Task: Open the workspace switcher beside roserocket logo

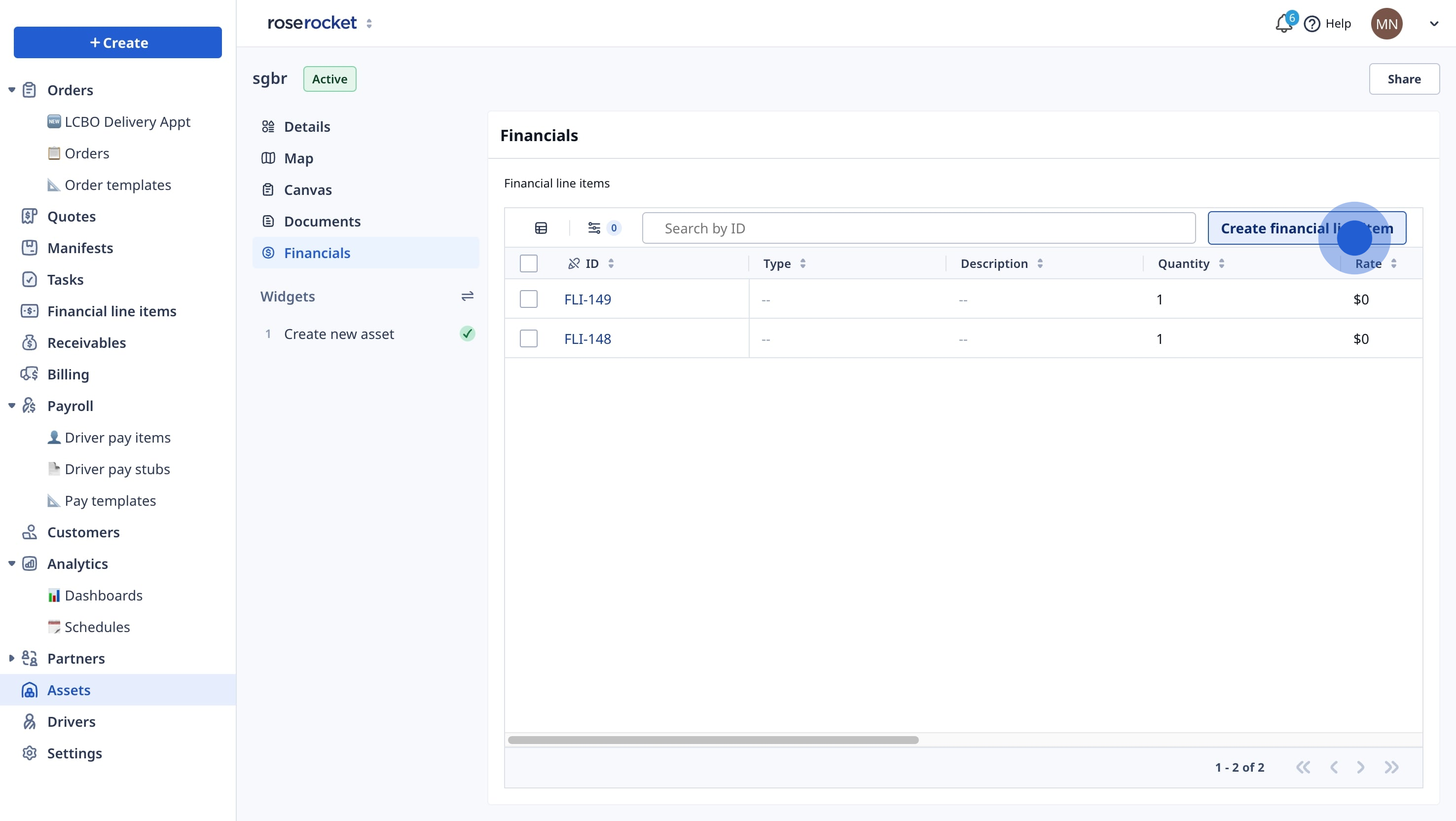Action: 370,23
